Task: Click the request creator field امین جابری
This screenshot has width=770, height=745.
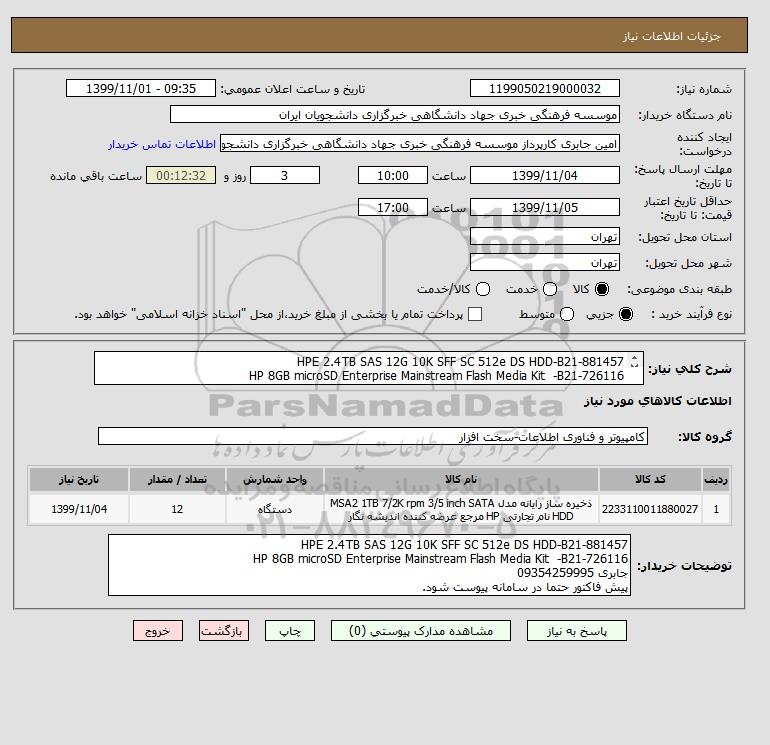Action: 420,144
